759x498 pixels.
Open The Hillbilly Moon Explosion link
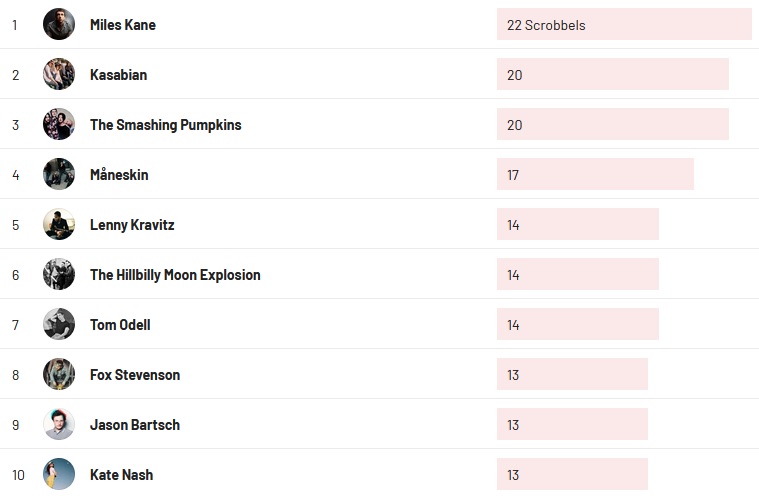pos(175,275)
